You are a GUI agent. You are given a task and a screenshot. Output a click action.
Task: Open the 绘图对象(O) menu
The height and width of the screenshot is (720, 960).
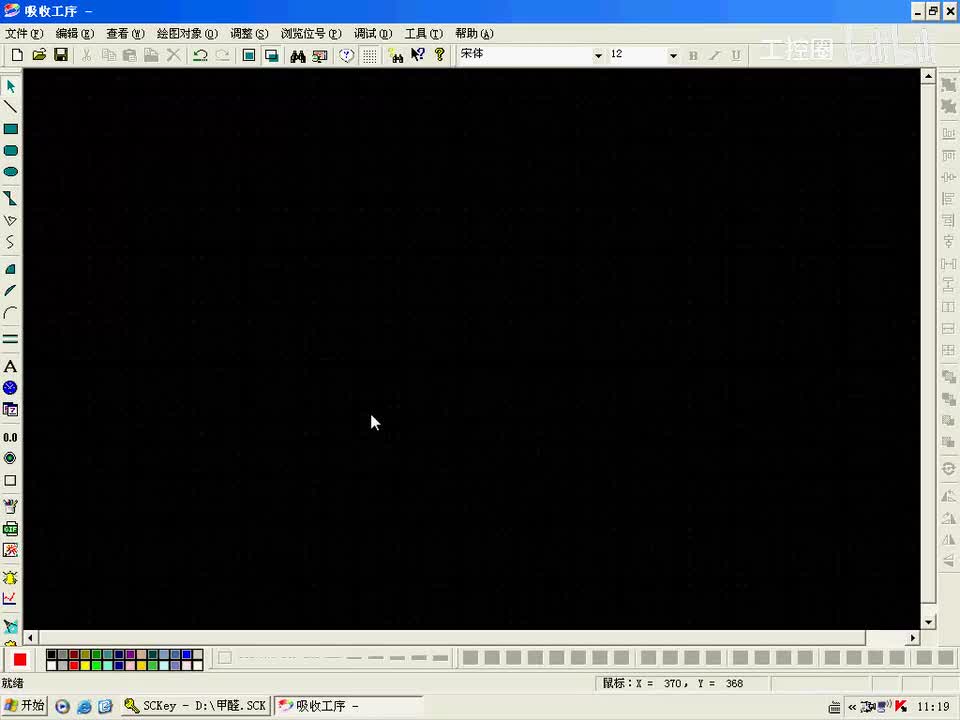[187, 34]
